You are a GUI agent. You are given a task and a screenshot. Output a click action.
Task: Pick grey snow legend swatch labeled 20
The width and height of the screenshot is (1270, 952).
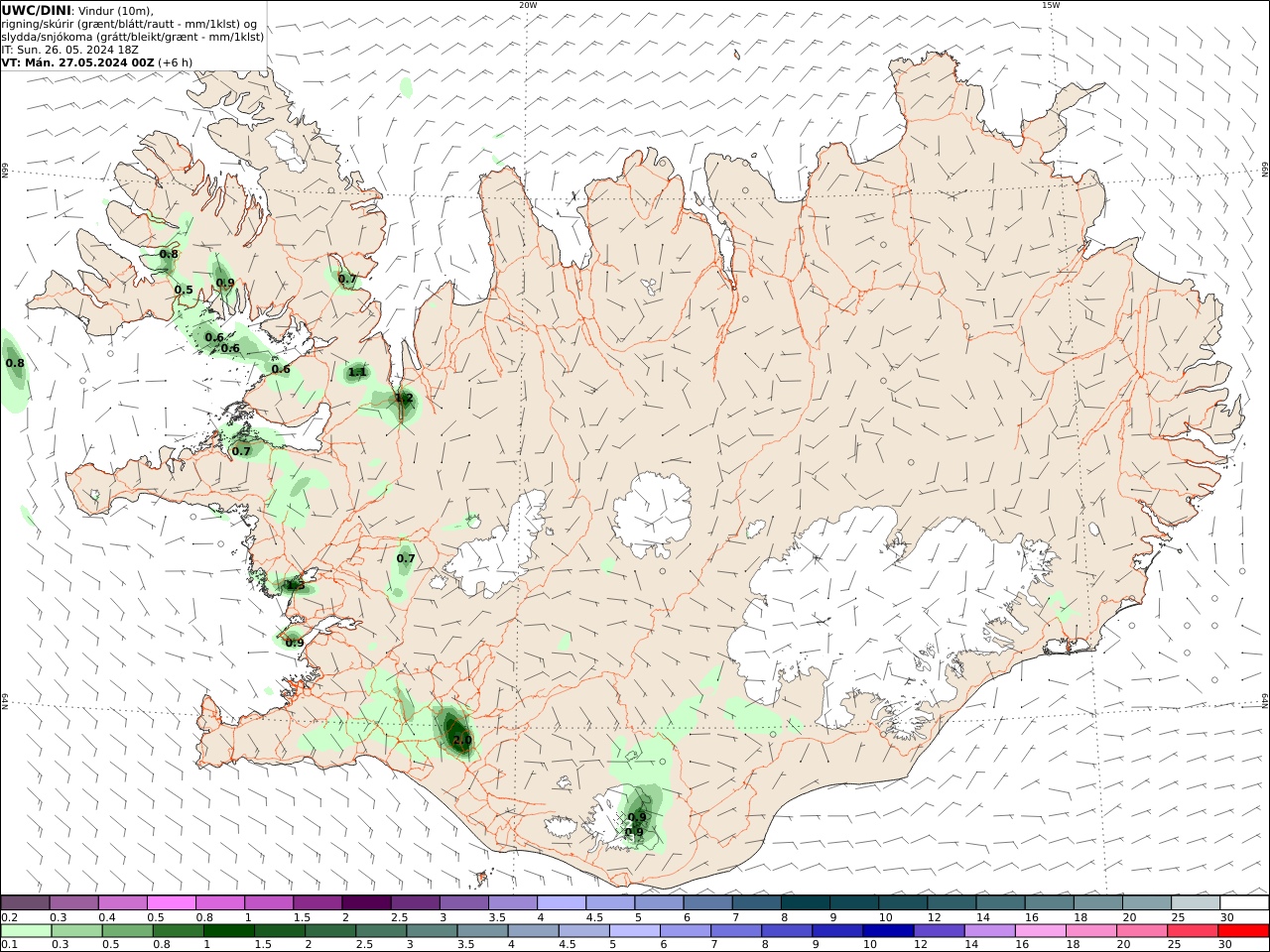coord(1146,903)
